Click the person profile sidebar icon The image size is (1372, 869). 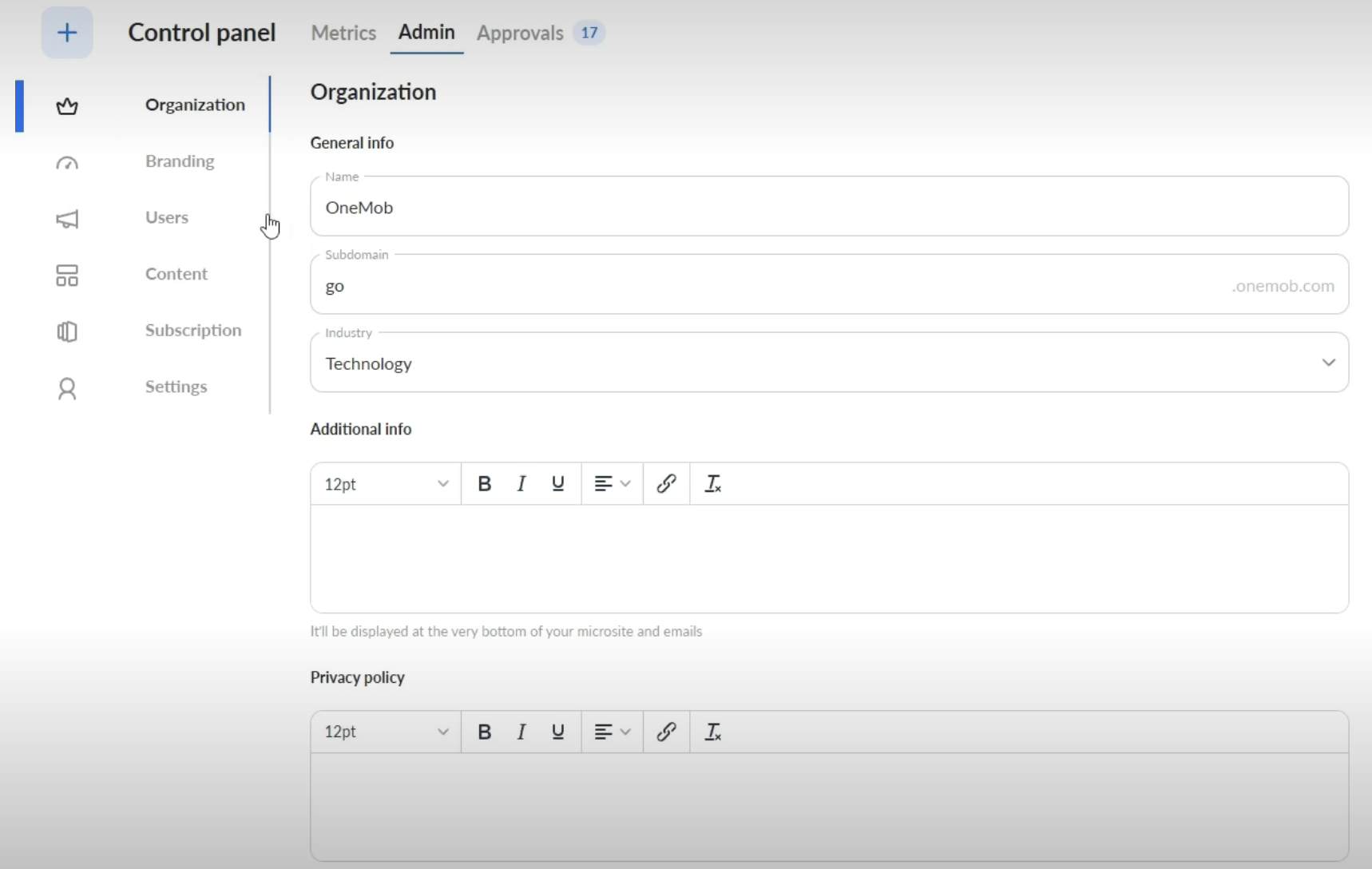[x=67, y=388]
